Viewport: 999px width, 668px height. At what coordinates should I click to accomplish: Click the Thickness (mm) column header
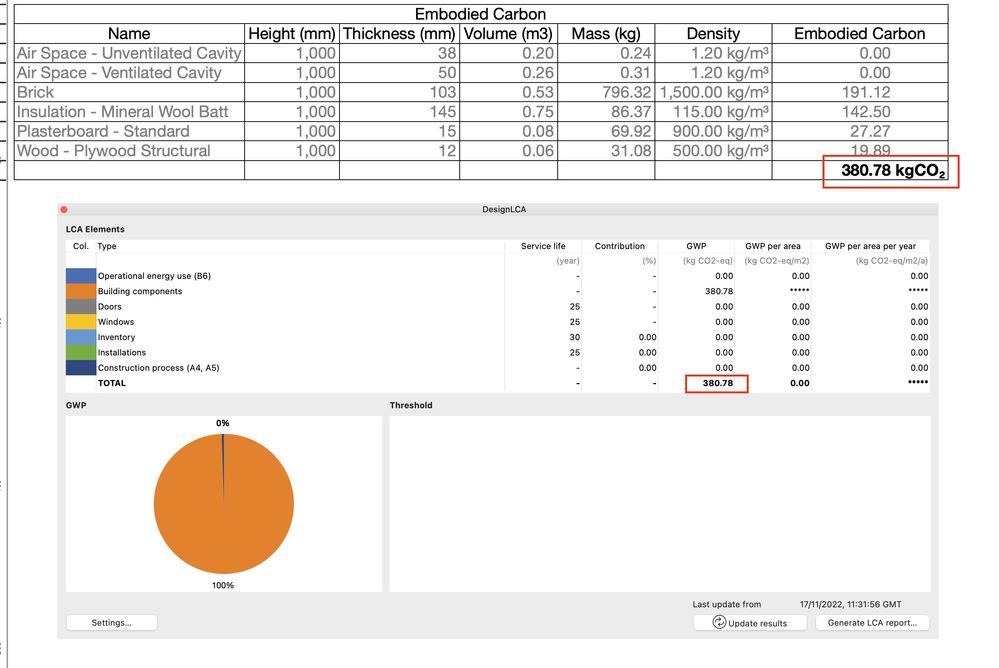click(x=399, y=34)
